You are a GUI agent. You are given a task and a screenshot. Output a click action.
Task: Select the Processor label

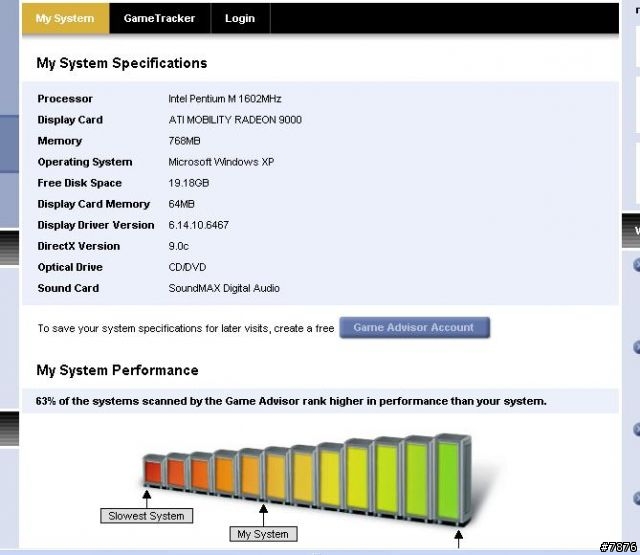[x=65, y=99]
